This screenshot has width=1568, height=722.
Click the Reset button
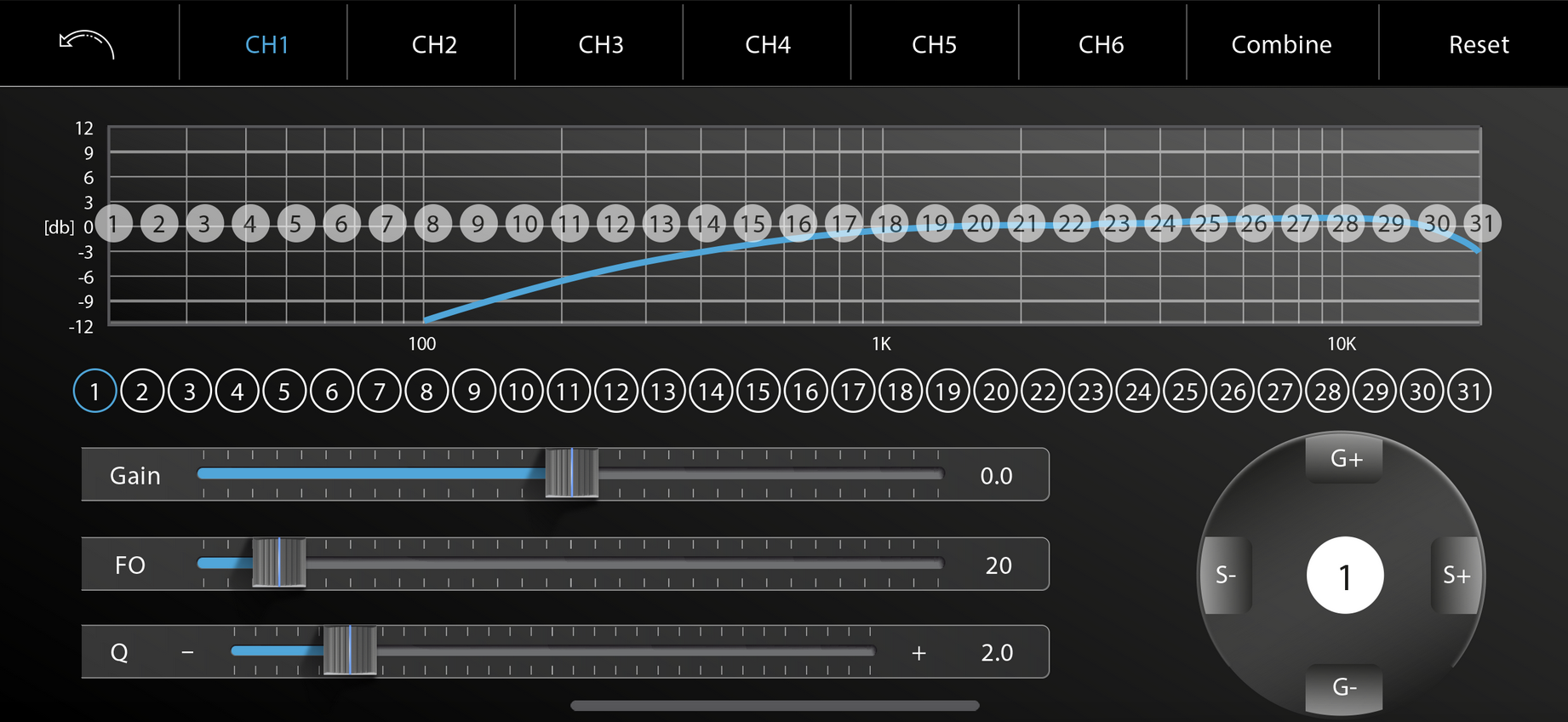pyautogui.click(x=1479, y=44)
